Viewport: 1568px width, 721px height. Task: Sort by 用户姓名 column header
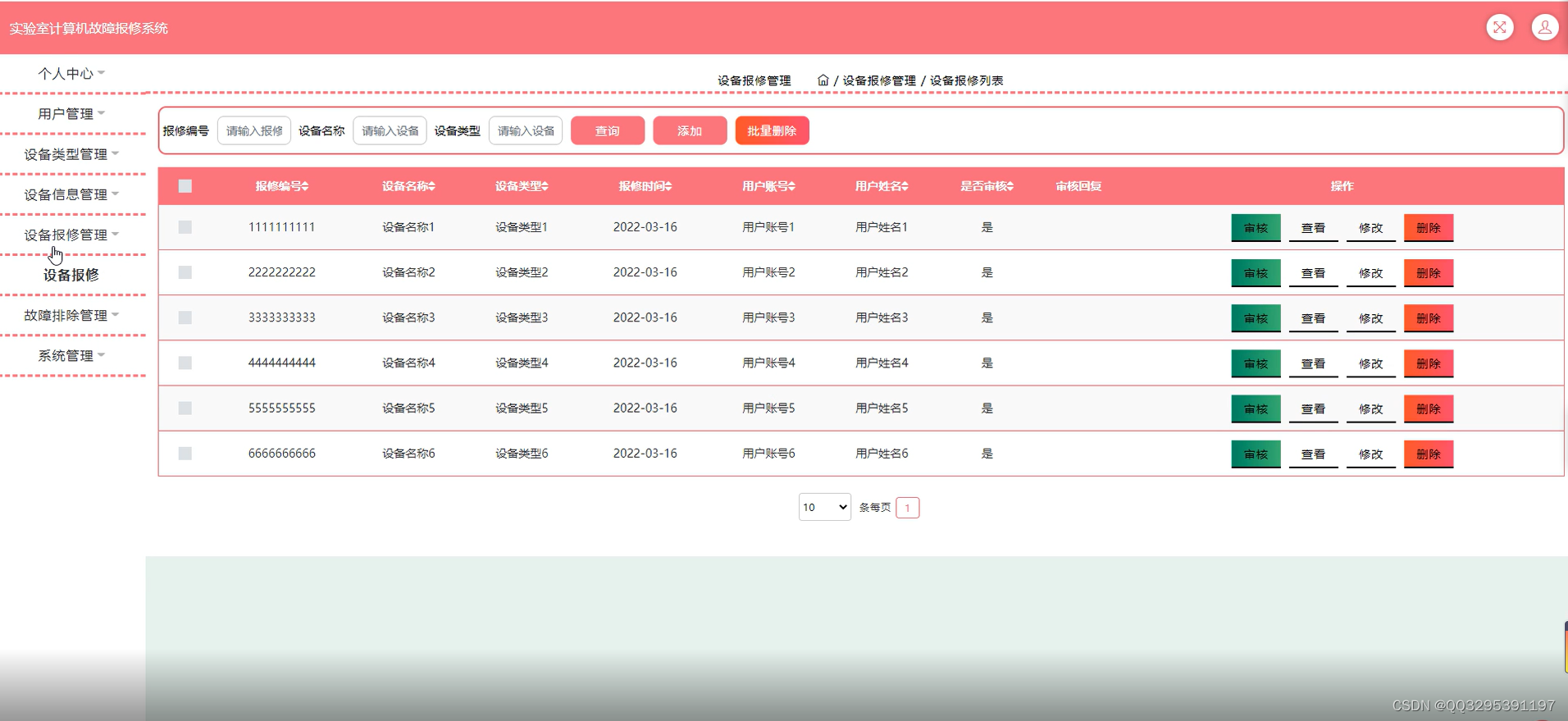pos(882,186)
